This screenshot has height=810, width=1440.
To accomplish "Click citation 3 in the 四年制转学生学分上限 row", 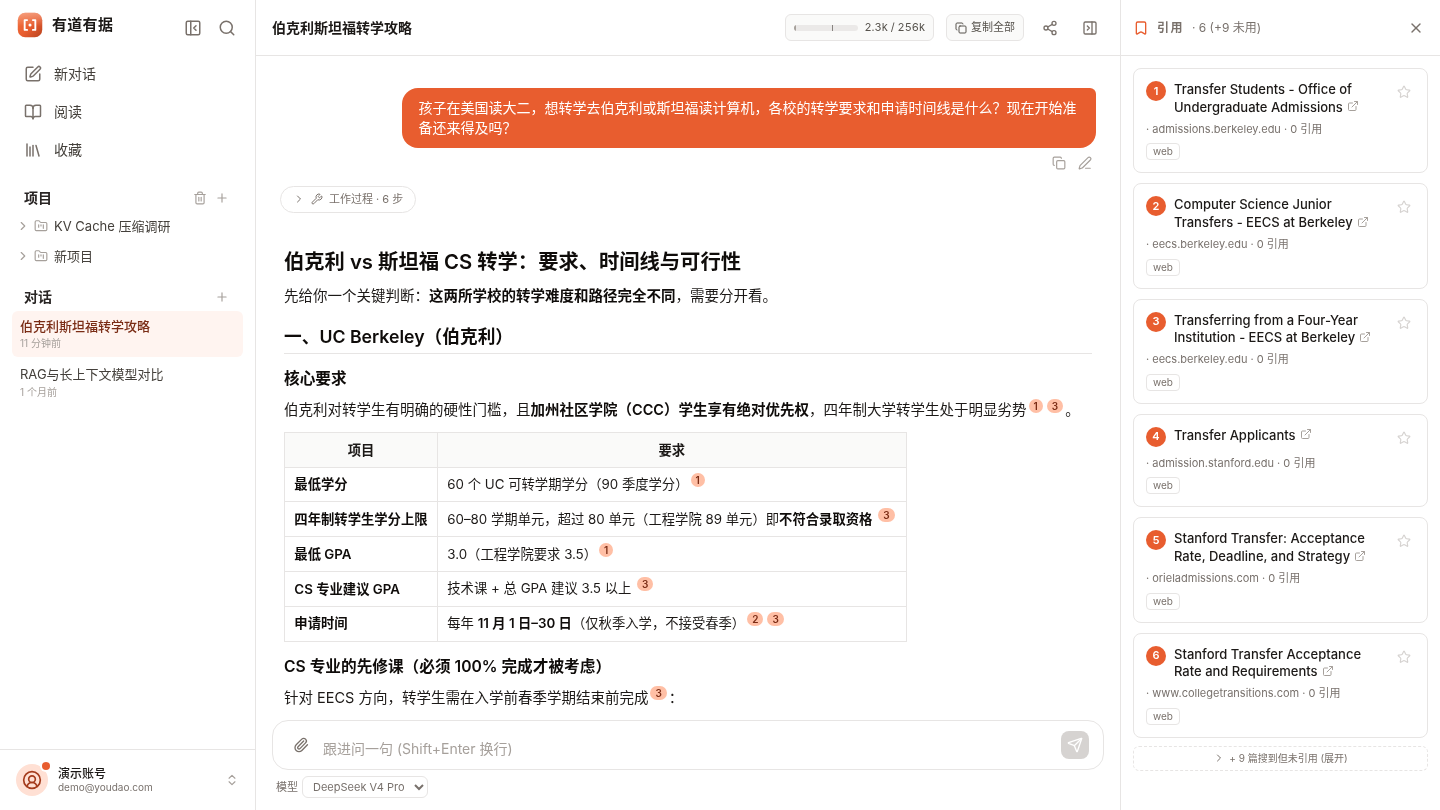I will [886, 515].
